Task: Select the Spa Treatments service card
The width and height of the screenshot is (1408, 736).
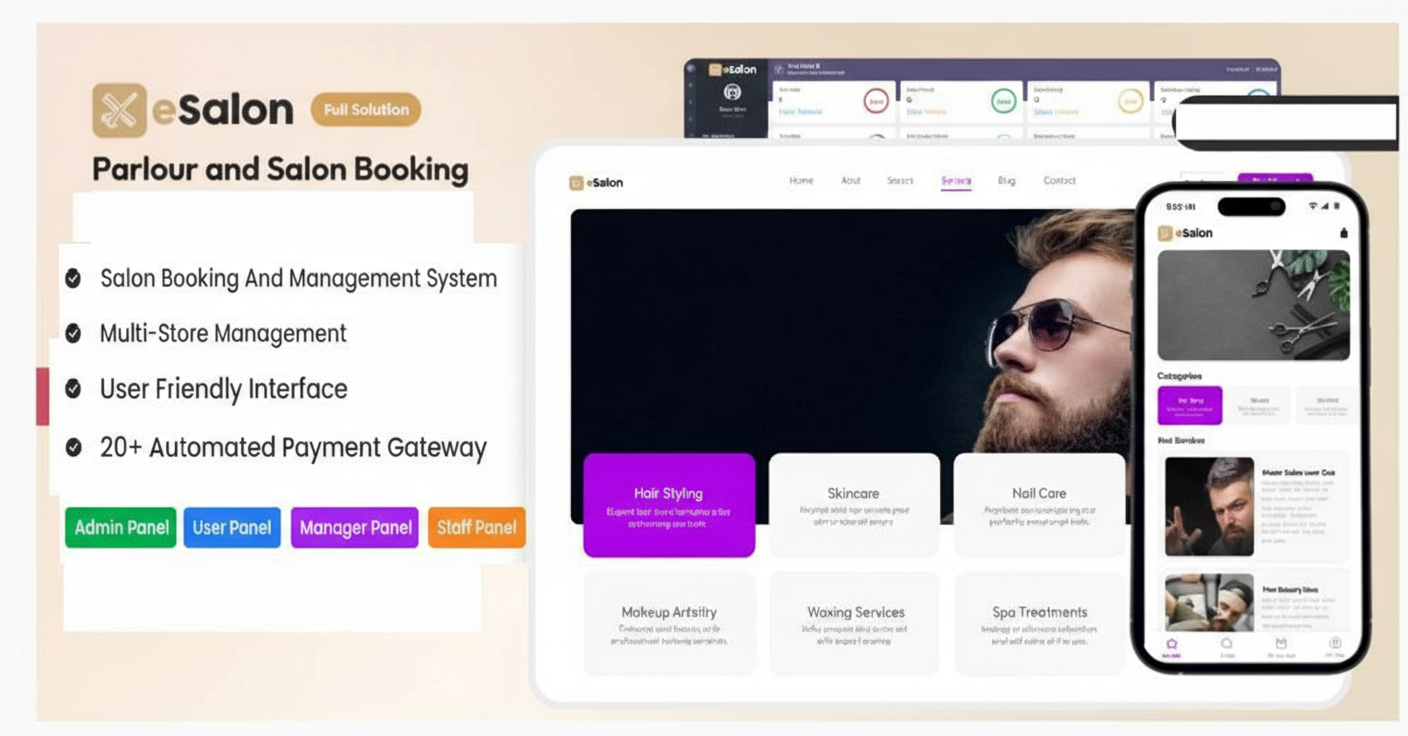Action: click(x=1039, y=623)
